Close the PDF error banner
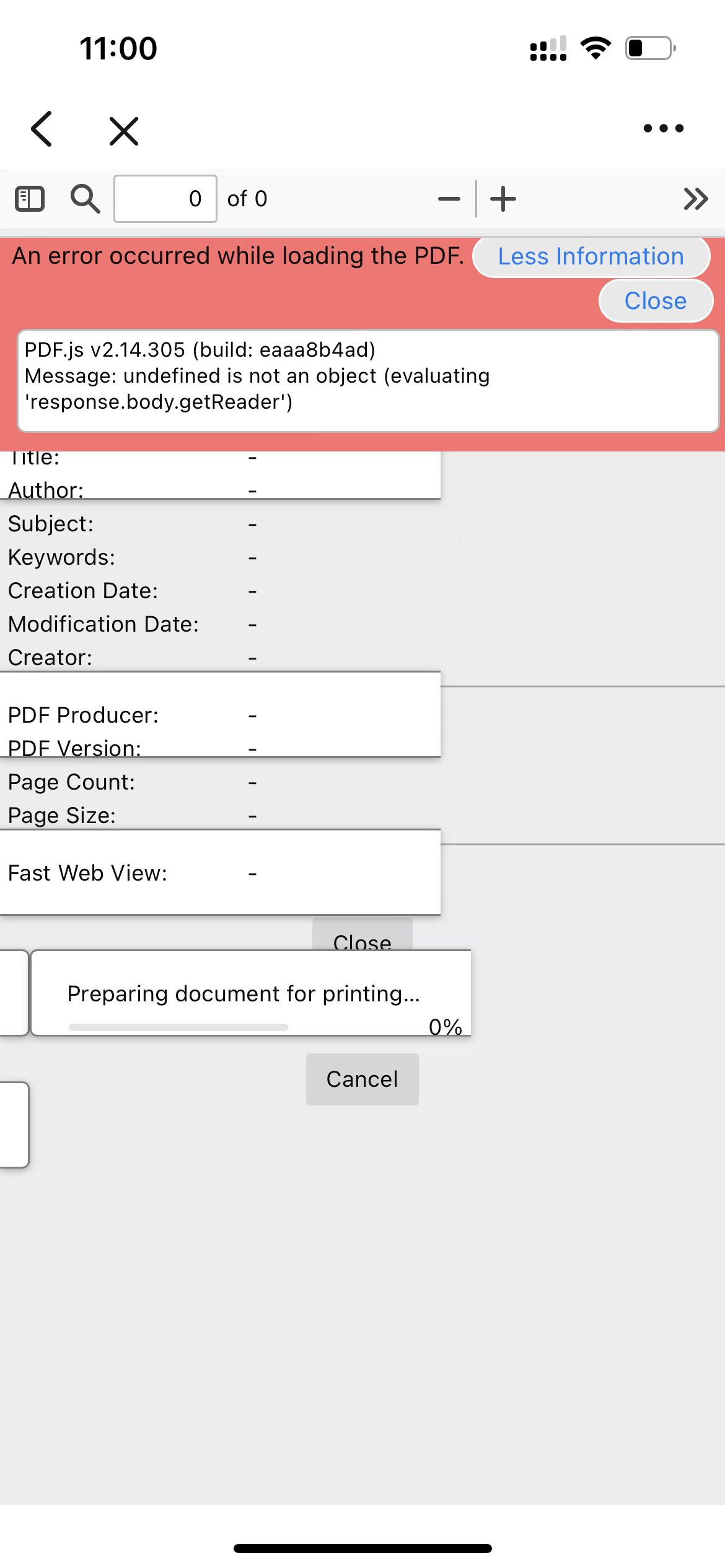 655,301
